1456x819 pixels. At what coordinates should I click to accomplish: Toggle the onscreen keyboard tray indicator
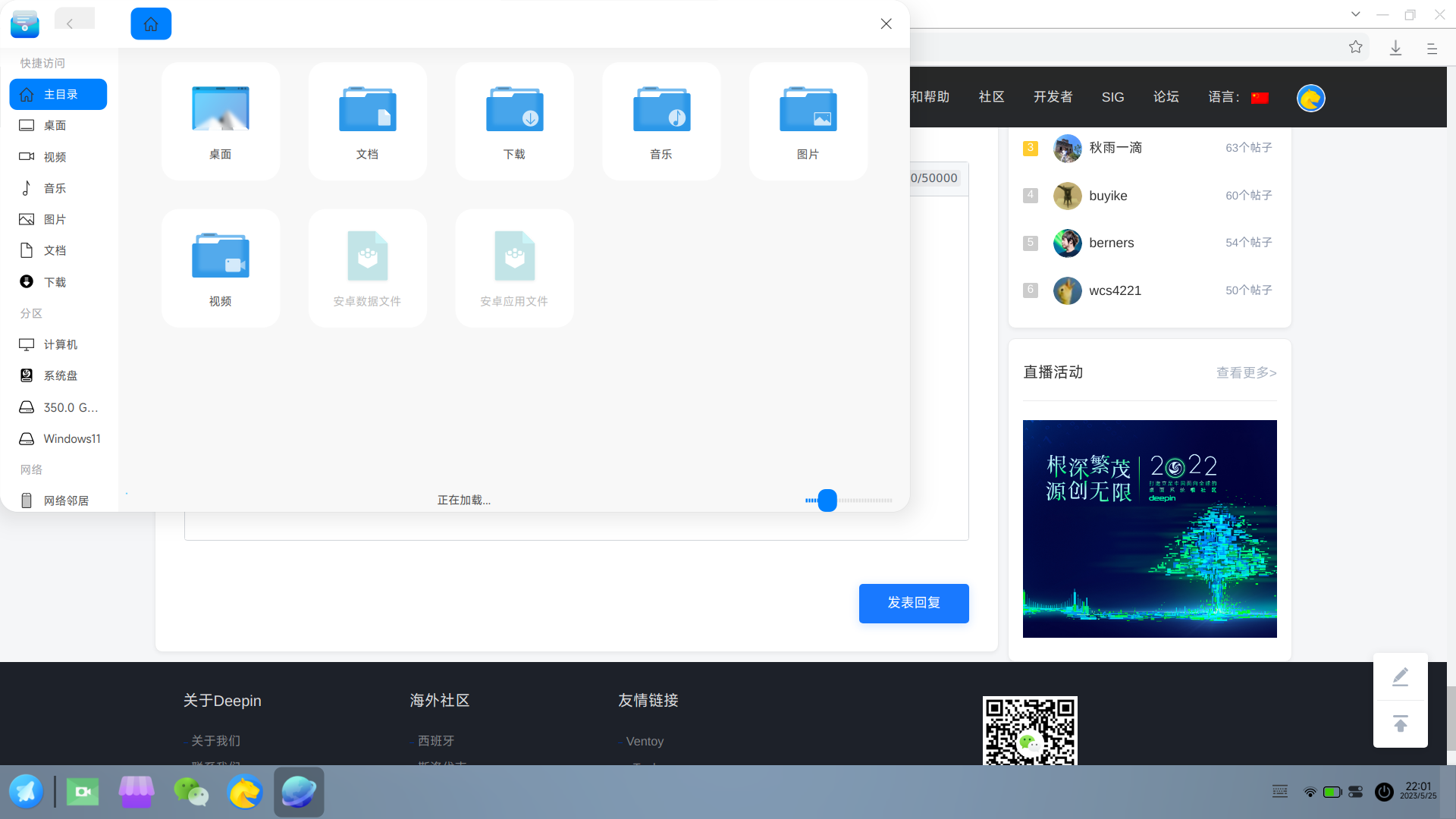(x=1279, y=791)
